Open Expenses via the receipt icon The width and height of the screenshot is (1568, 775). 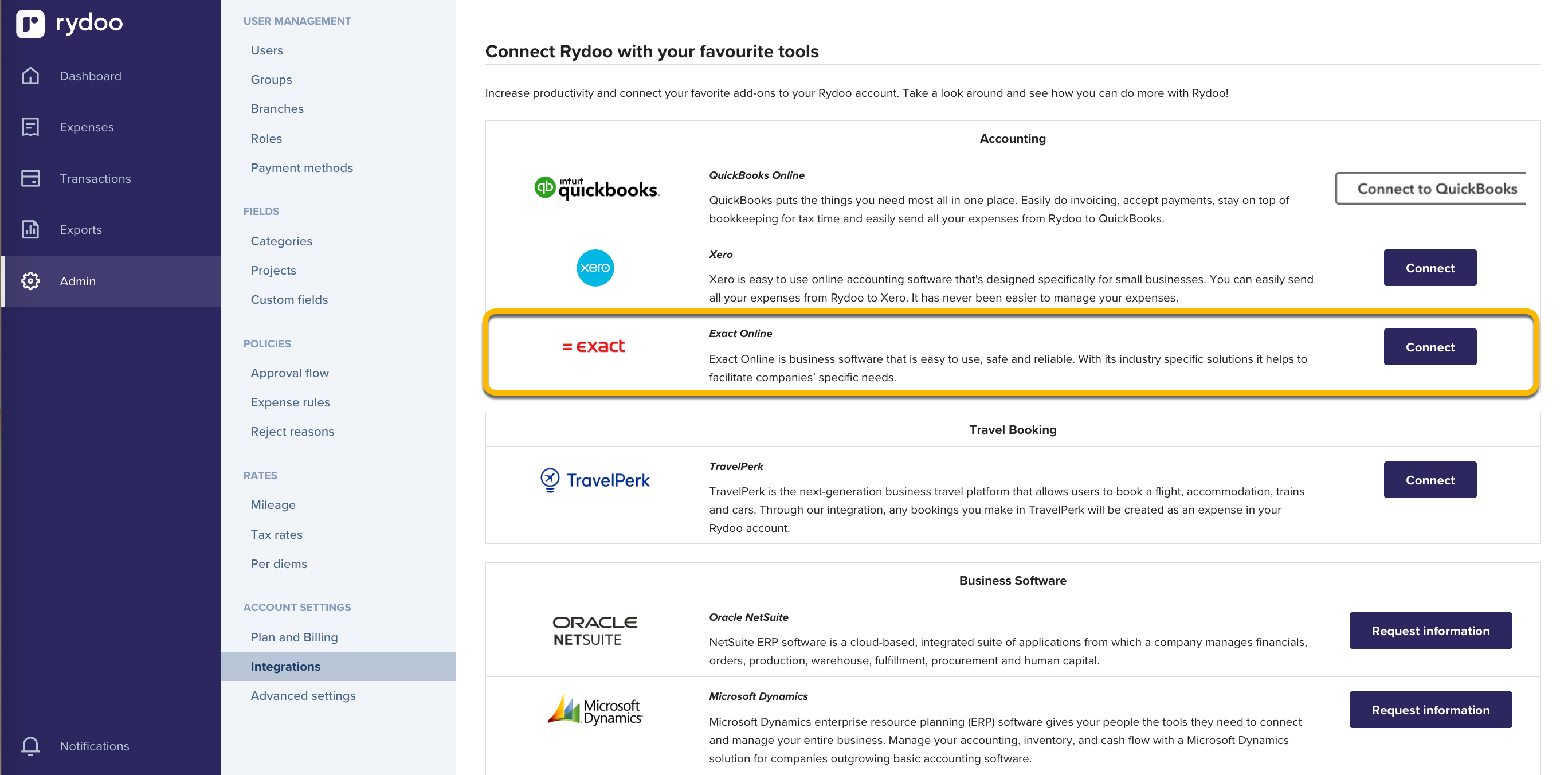click(30, 127)
